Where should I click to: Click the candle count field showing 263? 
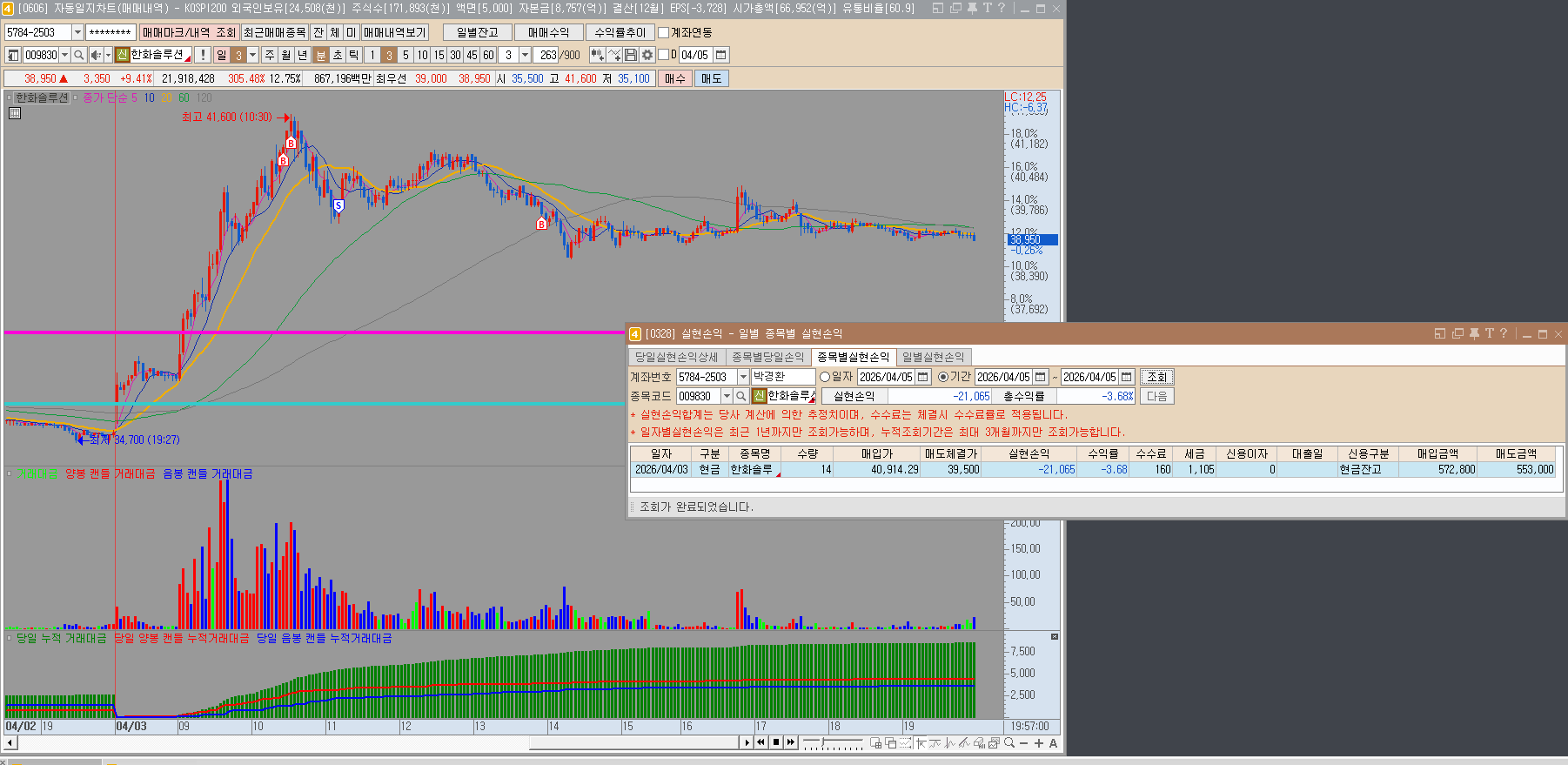(x=546, y=55)
